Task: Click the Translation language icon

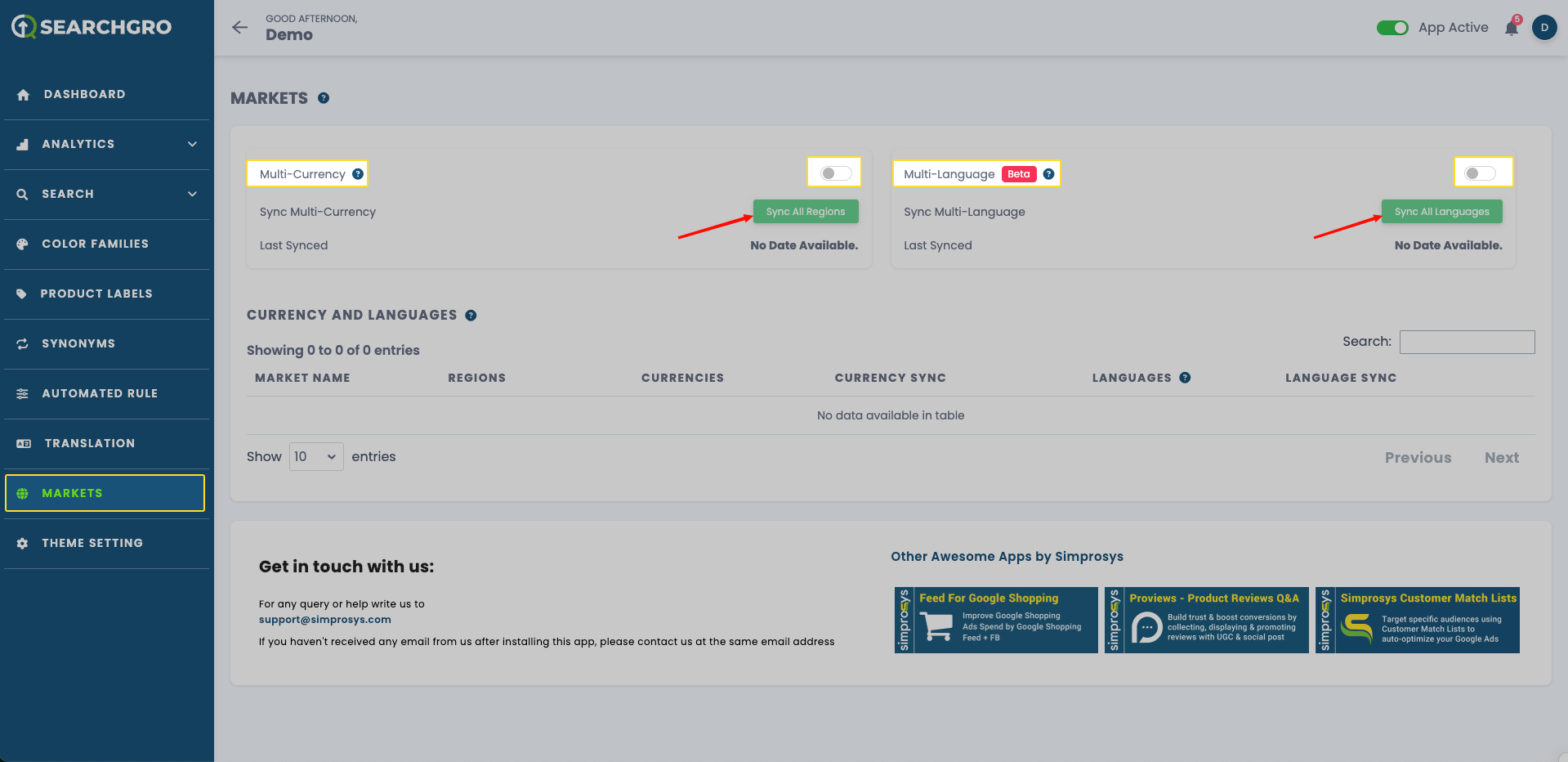Action: [x=24, y=444]
